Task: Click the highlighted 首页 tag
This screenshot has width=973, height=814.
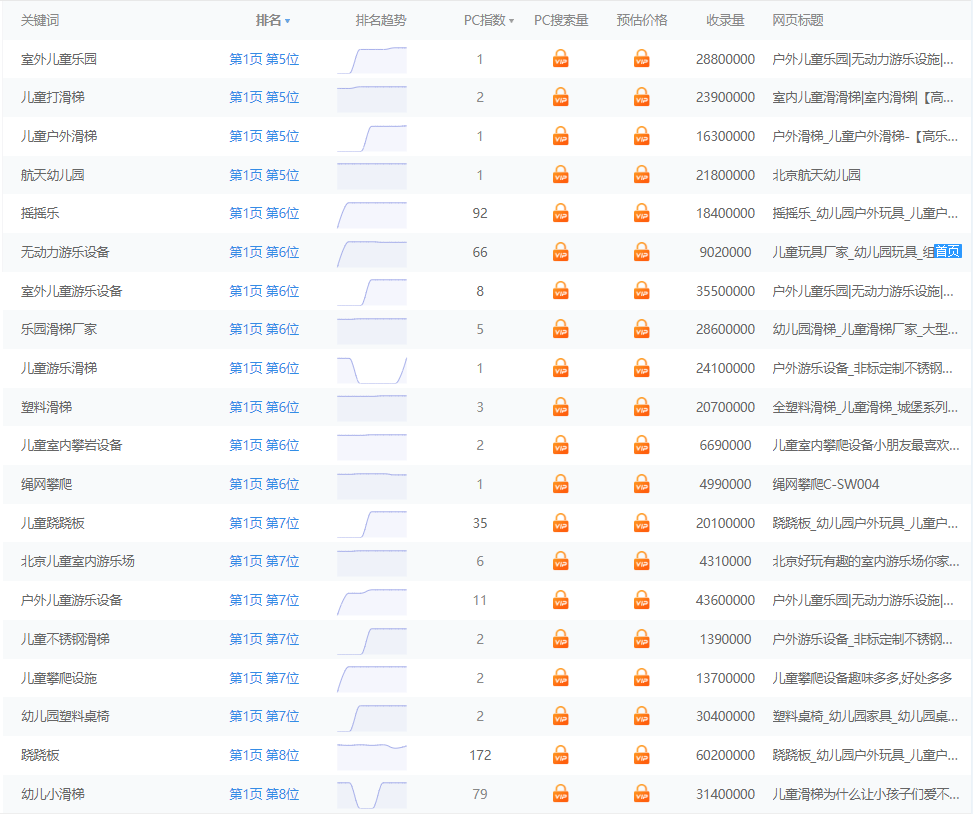Action: [948, 251]
